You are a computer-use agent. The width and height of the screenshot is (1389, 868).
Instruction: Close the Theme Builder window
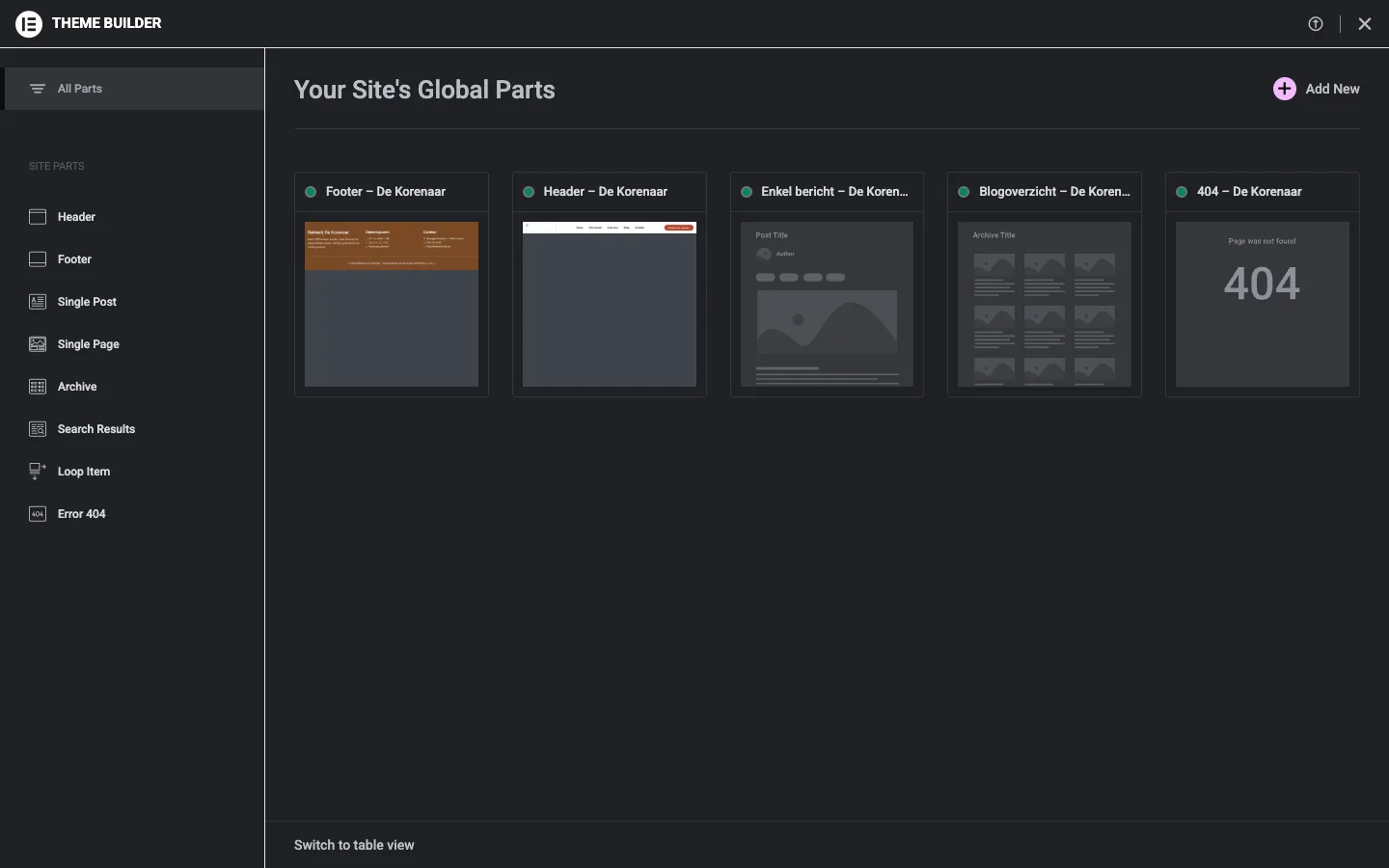1365,24
